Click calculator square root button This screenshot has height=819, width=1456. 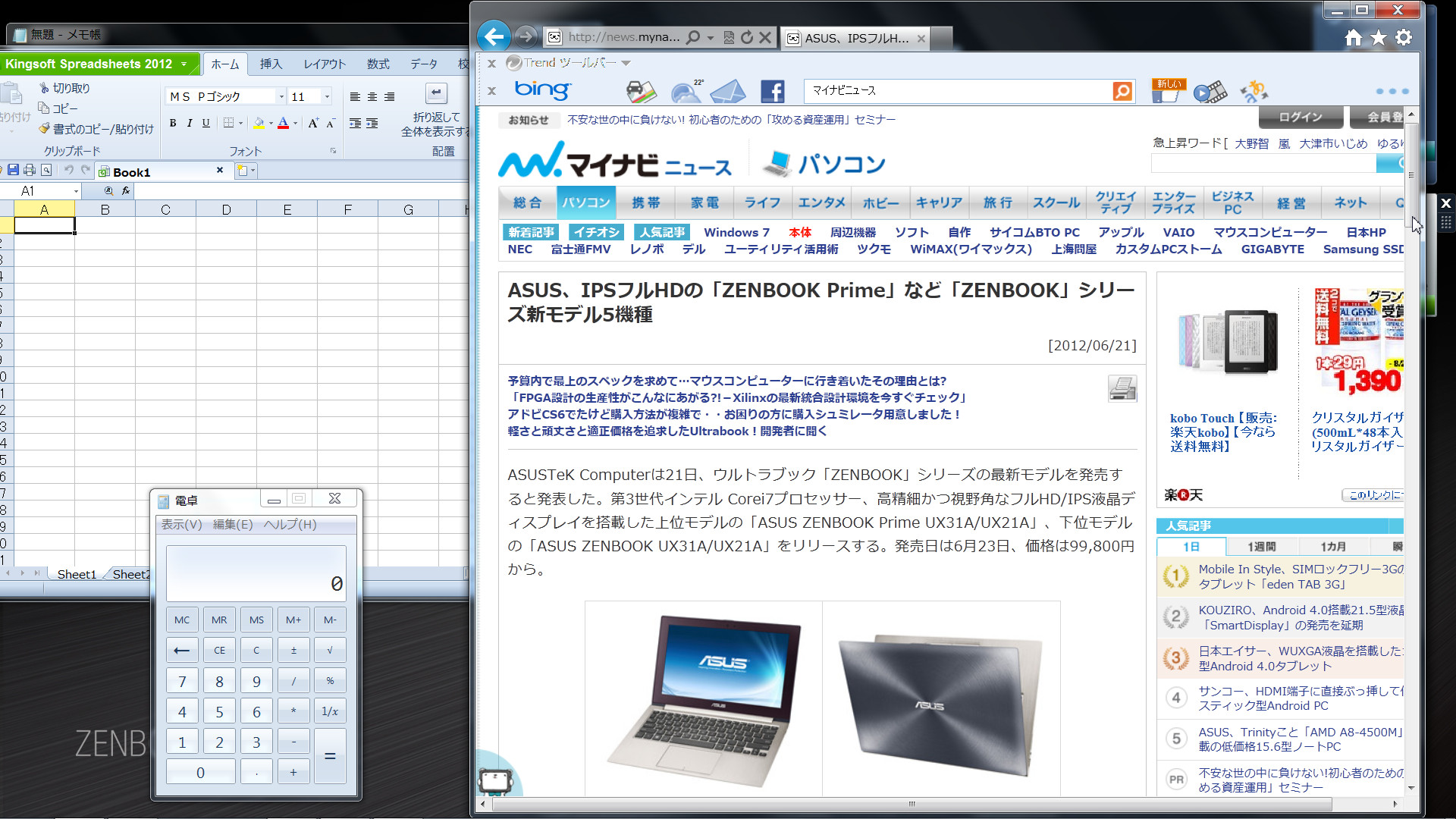pos(330,650)
